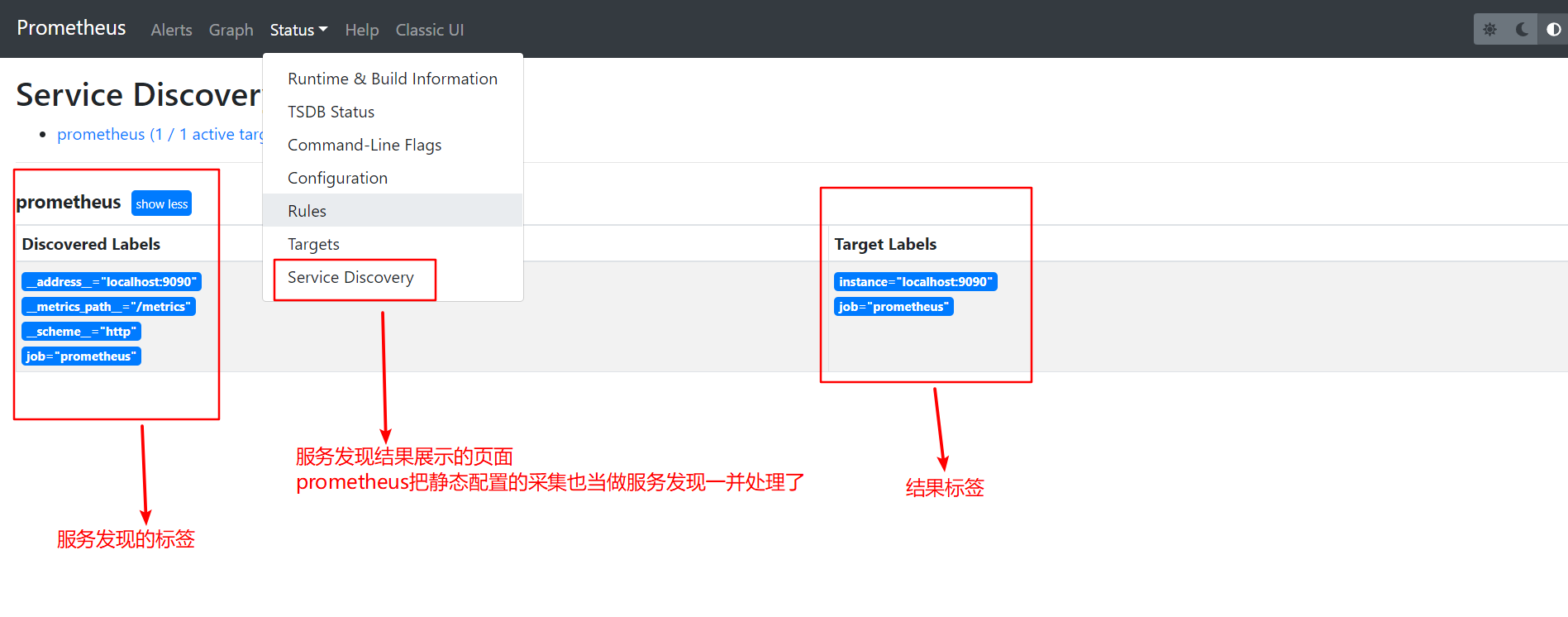1568x617 pixels.
Task: Open TSDB Status page
Action: [393, 112]
